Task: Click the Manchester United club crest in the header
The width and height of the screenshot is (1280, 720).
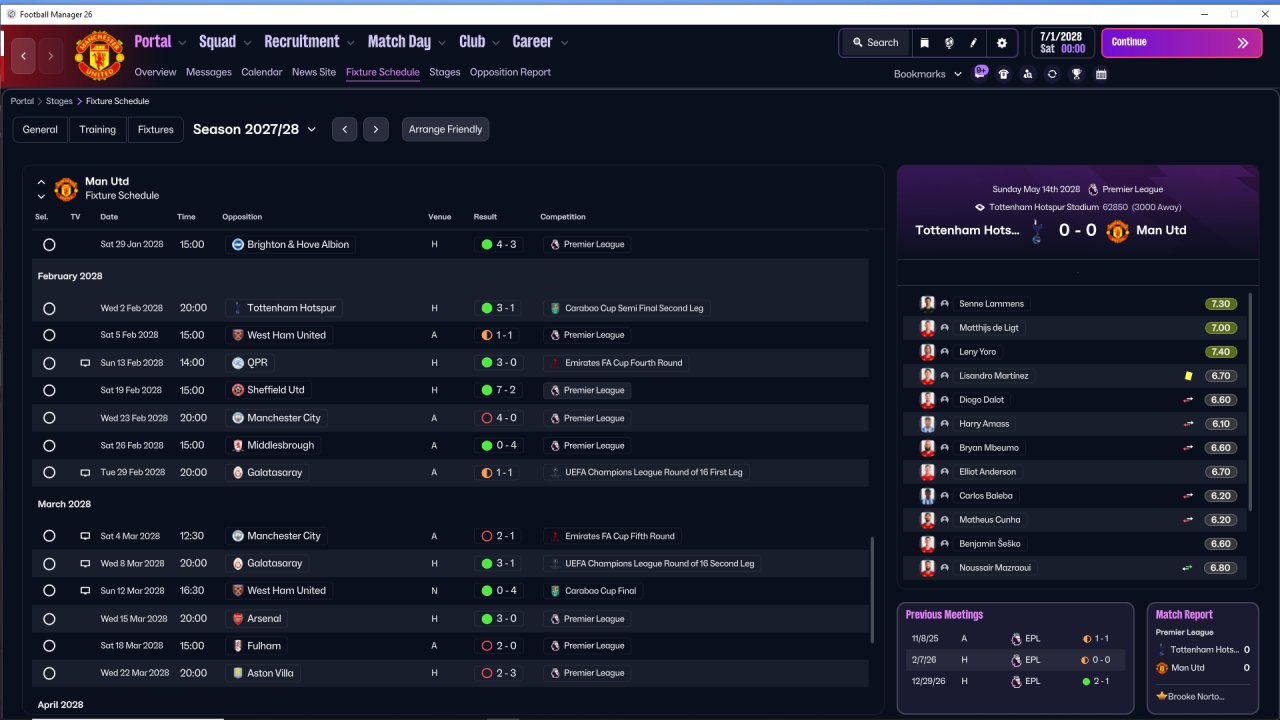Action: tap(99, 56)
